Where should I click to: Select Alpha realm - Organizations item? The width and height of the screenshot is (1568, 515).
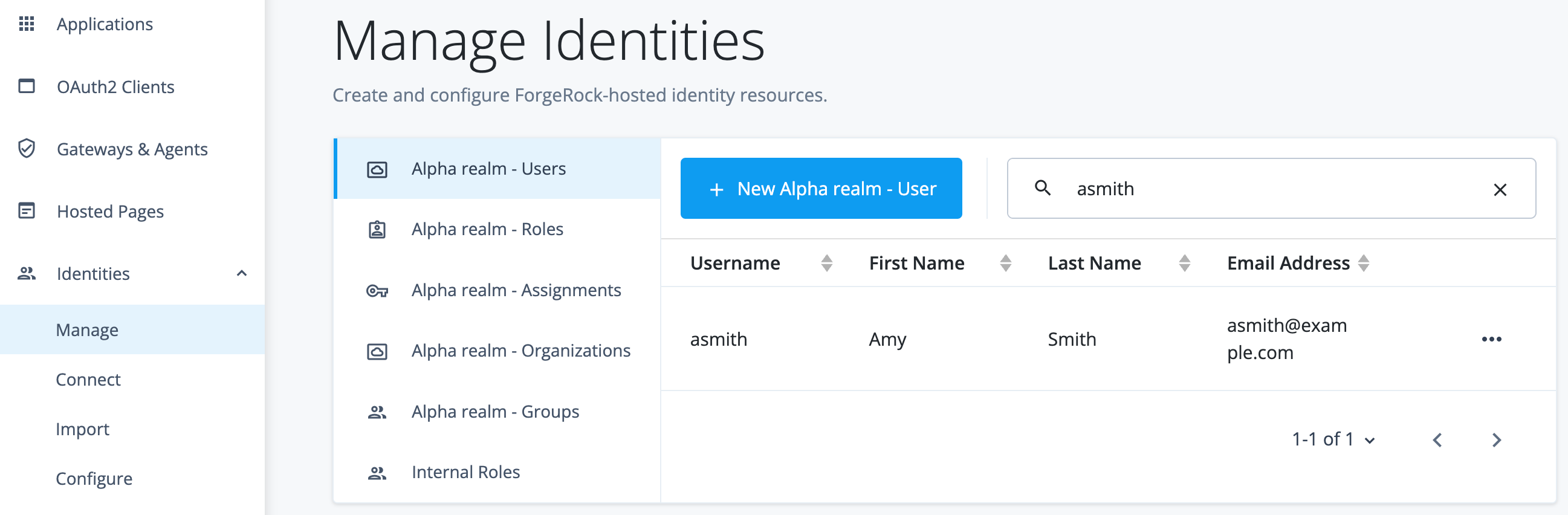click(520, 351)
